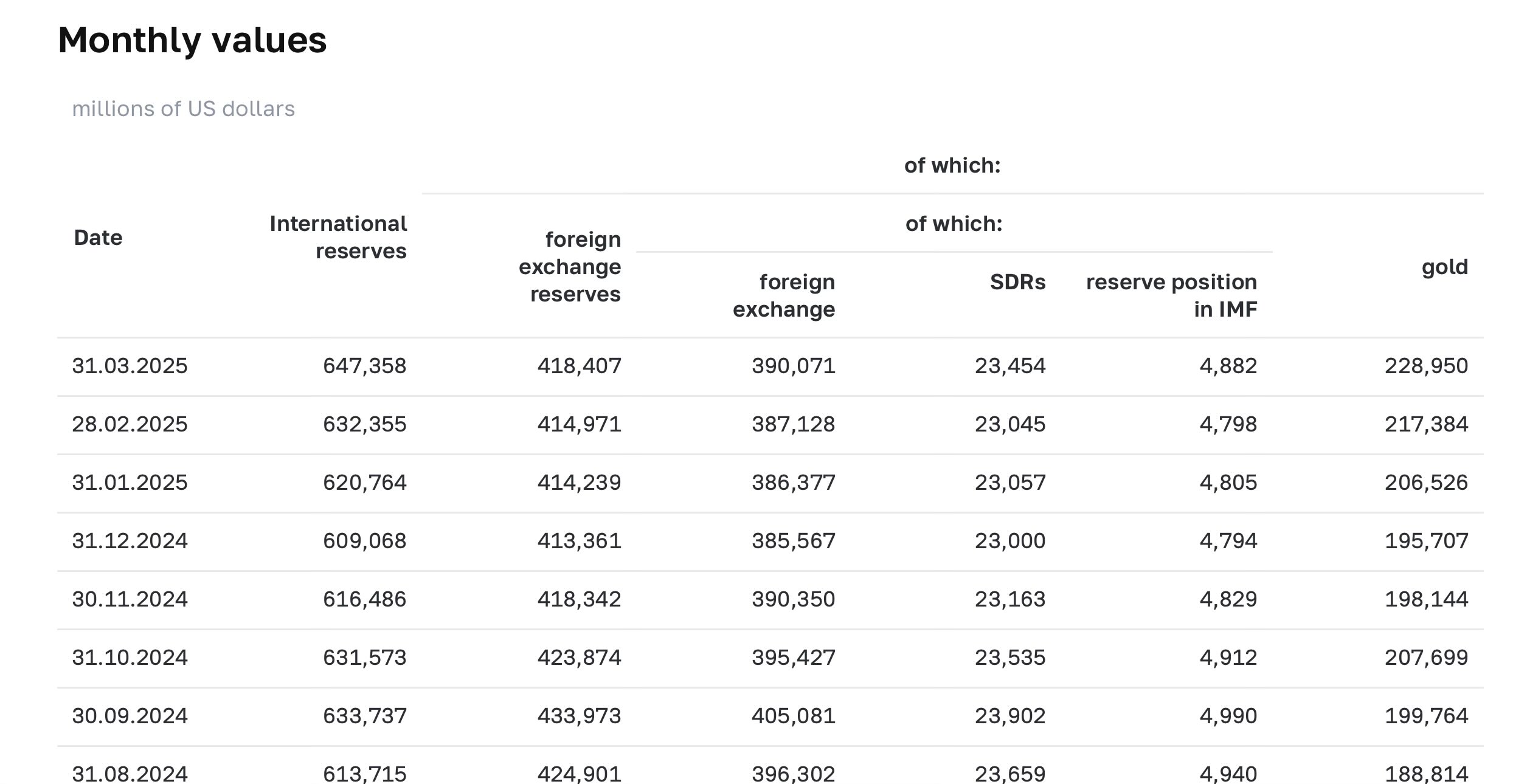Select the 28.02.2025 date cell
1513x784 pixels.
click(x=130, y=424)
